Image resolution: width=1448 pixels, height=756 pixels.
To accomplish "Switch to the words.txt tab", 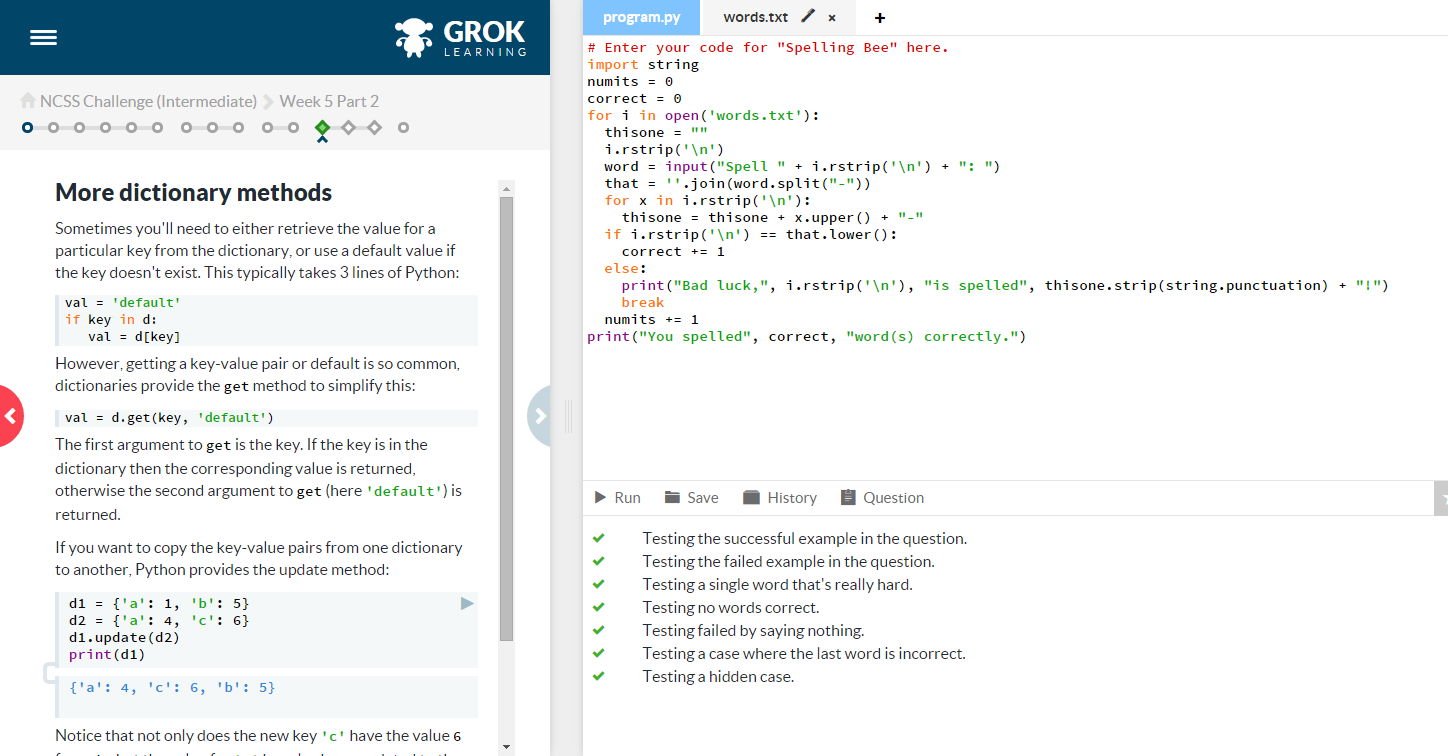I will coord(755,18).
